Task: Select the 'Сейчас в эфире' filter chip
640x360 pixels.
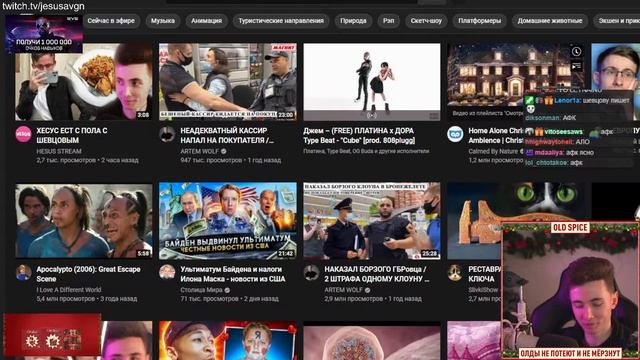Action: pyautogui.click(x=111, y=21)
